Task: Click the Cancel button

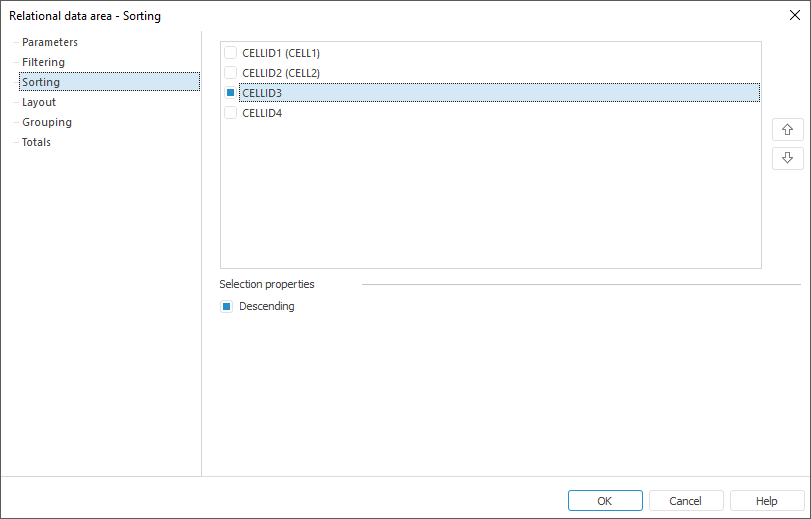Action: click(685, 501)
